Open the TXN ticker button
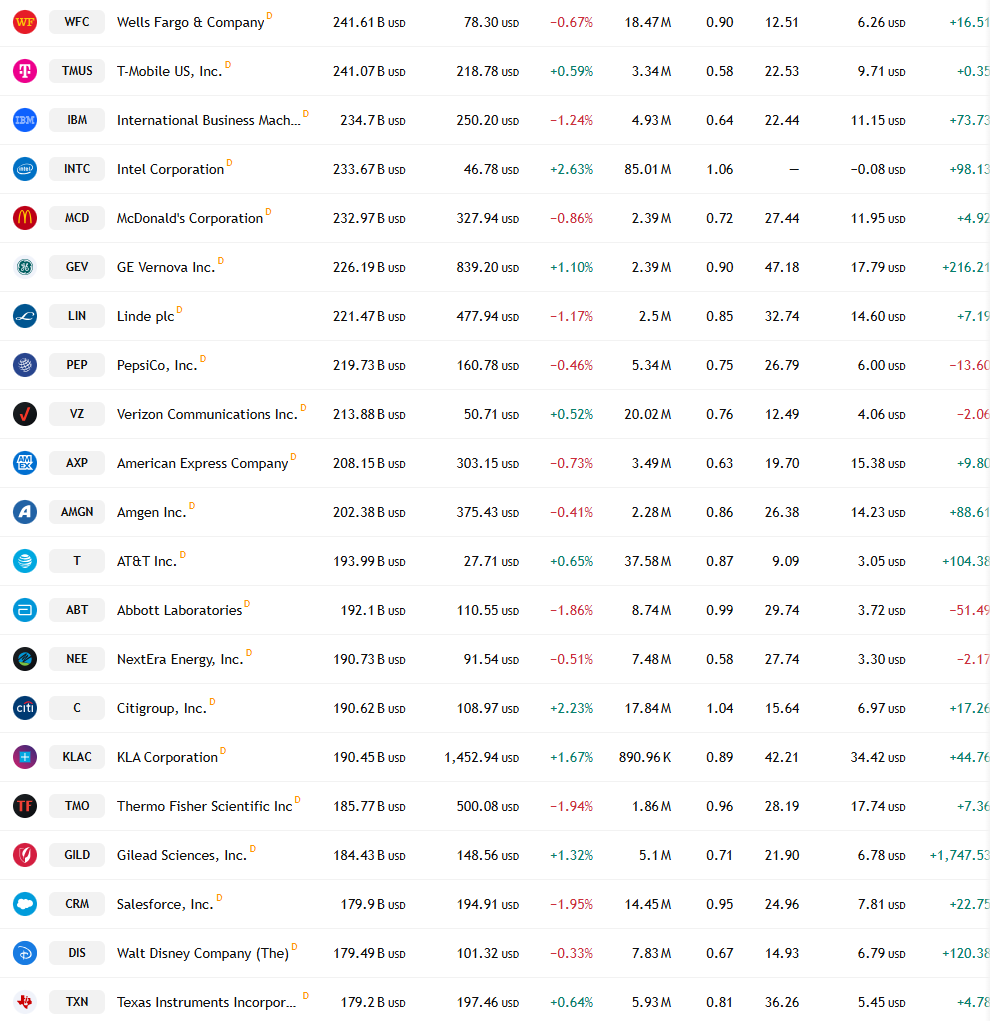 coord(77,1001)
